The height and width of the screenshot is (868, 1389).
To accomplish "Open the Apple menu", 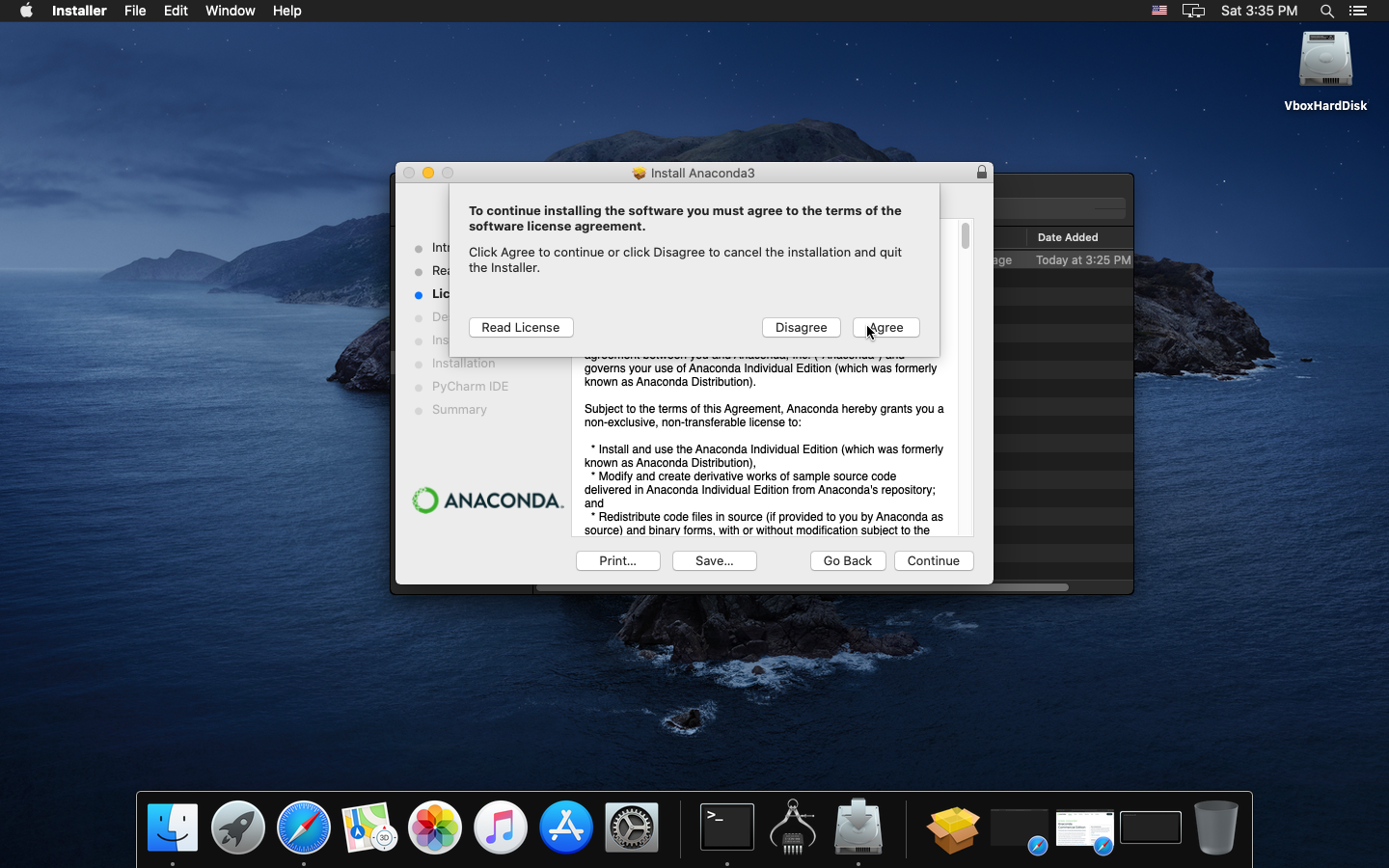I will (26, 11).
